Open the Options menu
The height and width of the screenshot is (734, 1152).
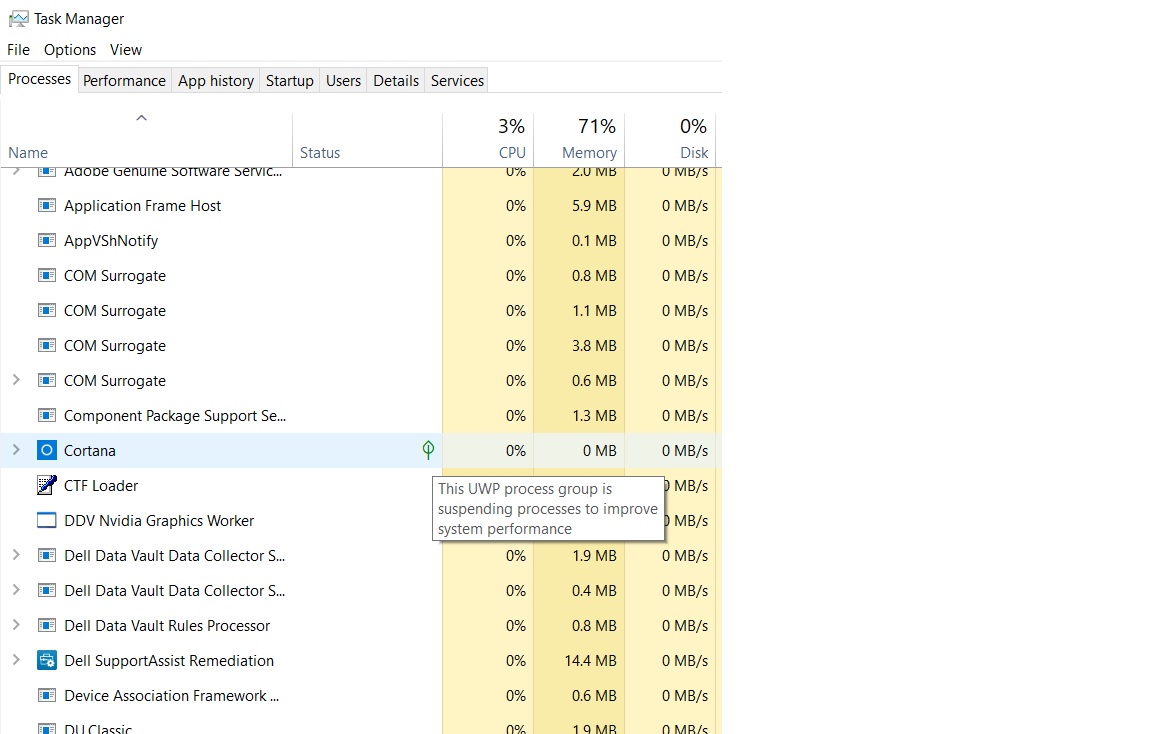(69, 49)
